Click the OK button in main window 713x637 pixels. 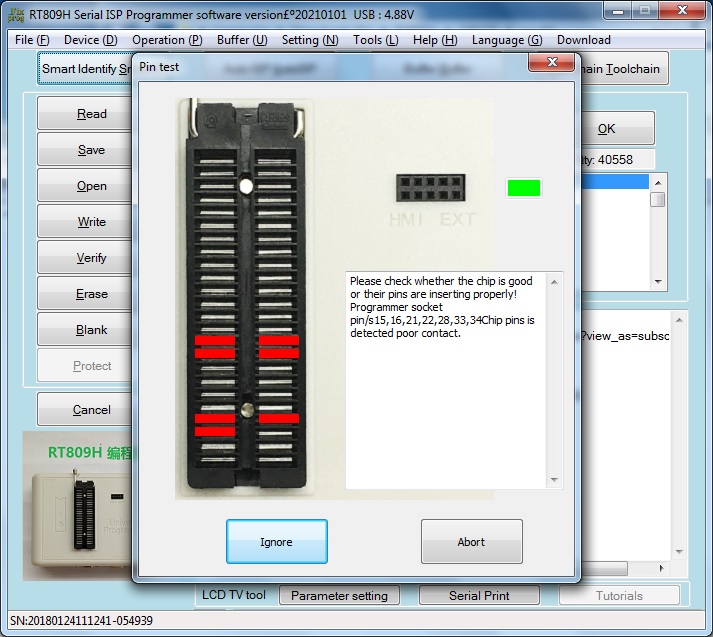tap(618, 129)
